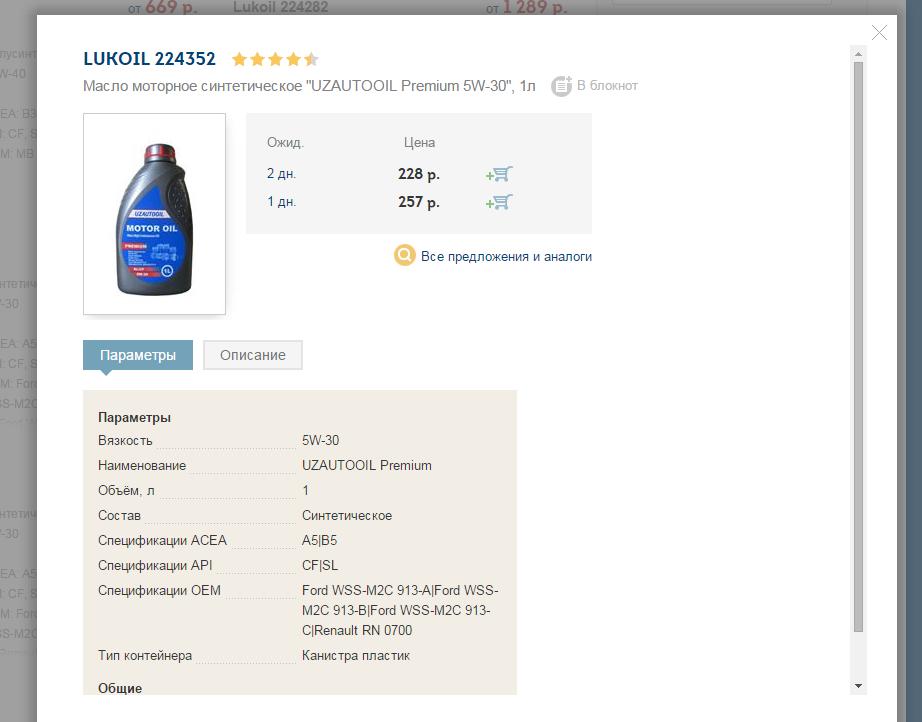Click the notepad icon beside В блокнот
Image resolution: width=922 pixels, height=722 pixels.
coord(562,86)
